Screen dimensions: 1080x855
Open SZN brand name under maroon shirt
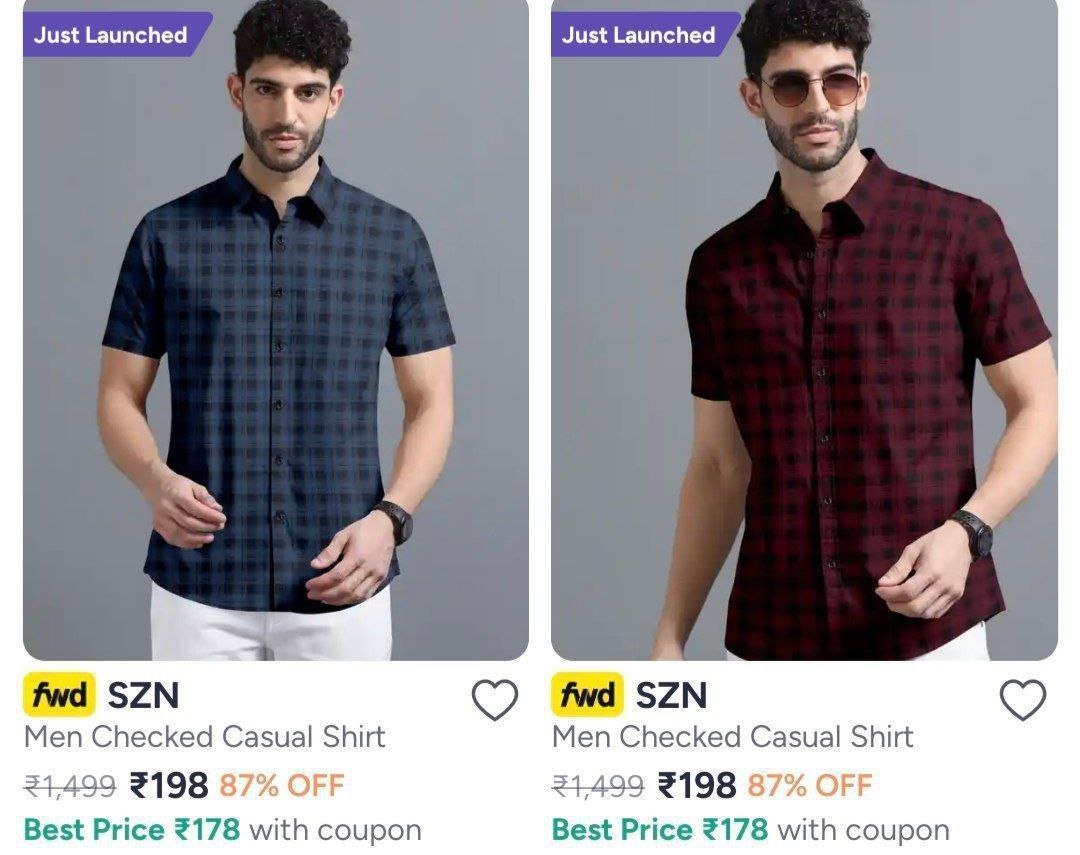point(672,695)
